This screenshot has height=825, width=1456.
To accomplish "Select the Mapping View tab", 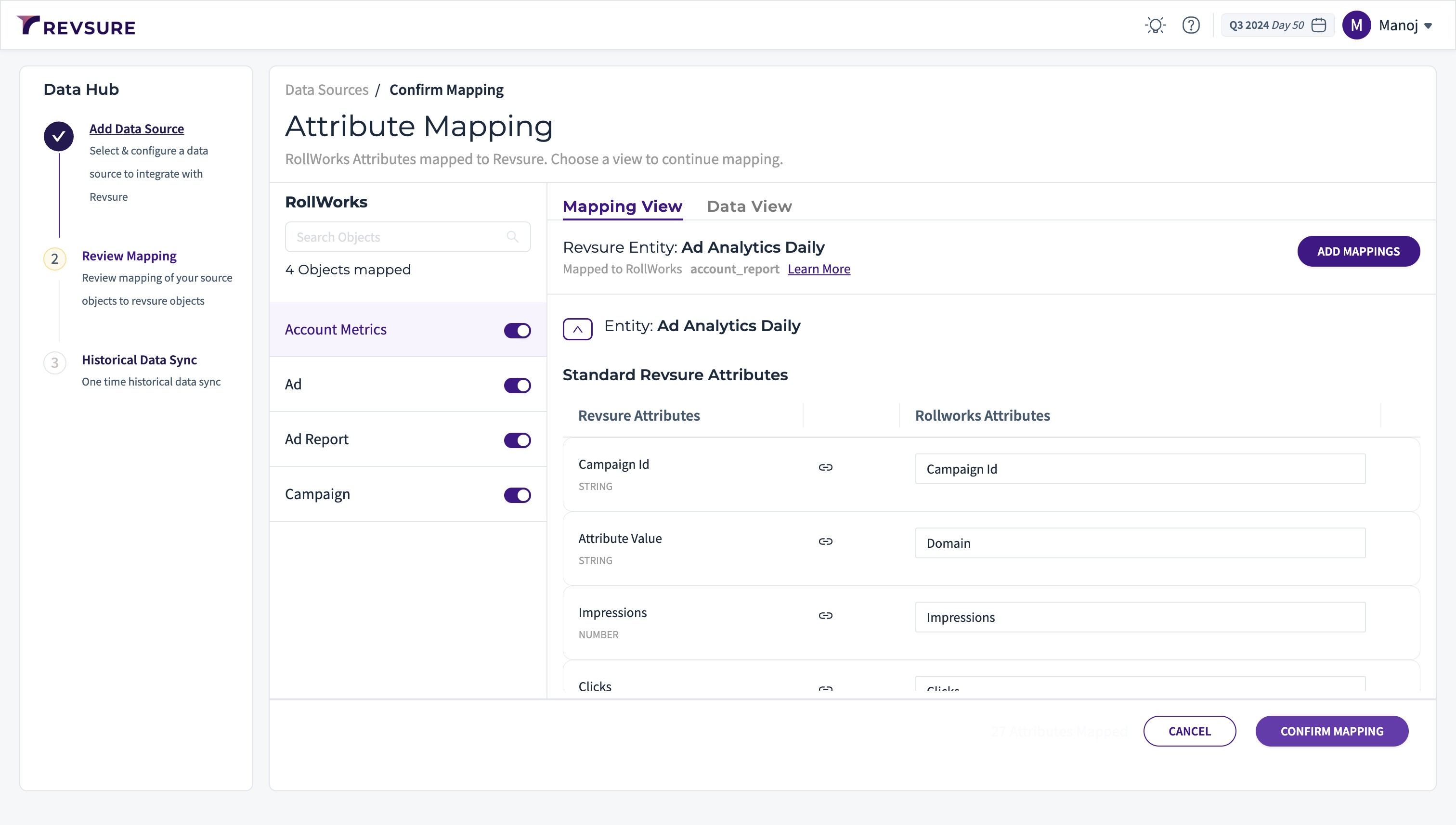I will pos(622,206).
